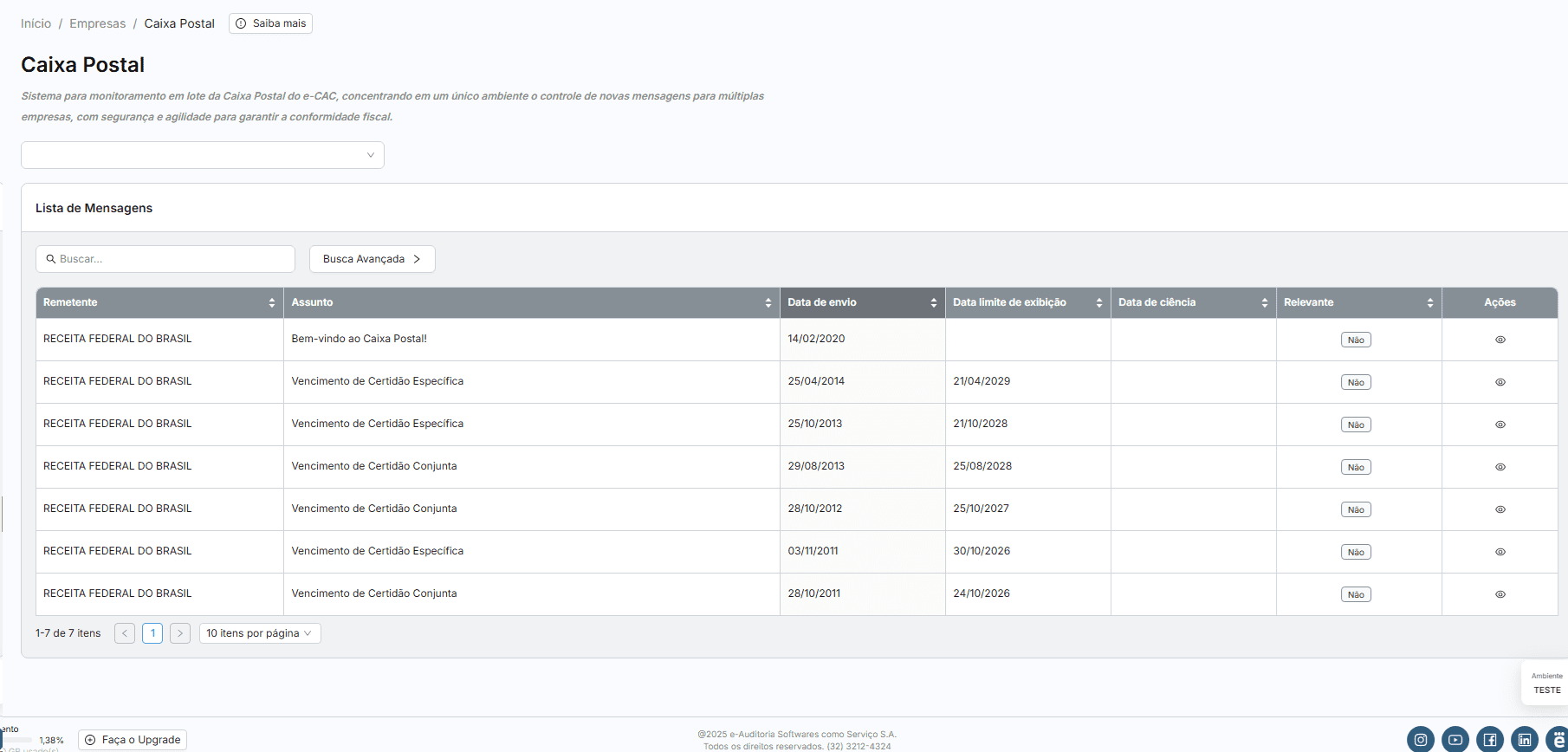Screen dimensions: 1568x752
Task: Open the YouTube icon in footer
Action: pos(1455,739)
